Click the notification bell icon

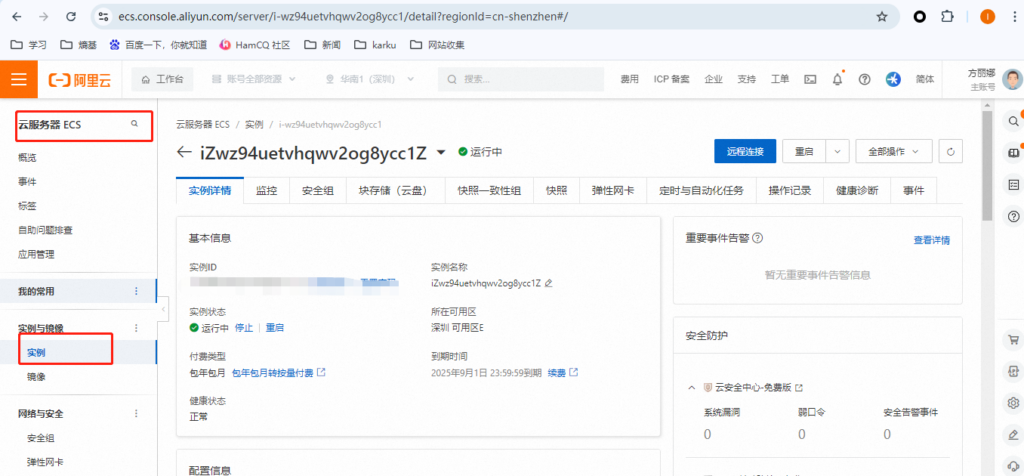pyautogui.click(x=837, y=79)
